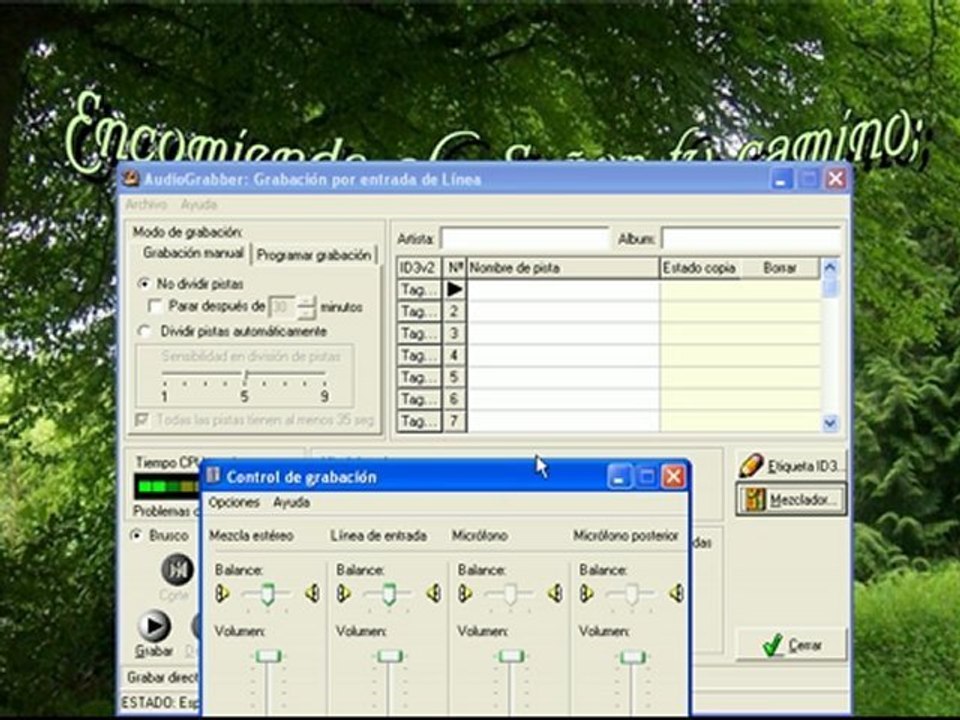Open the Mezclador mixer button
Viewport: 960px width, 720px height.
791,500
